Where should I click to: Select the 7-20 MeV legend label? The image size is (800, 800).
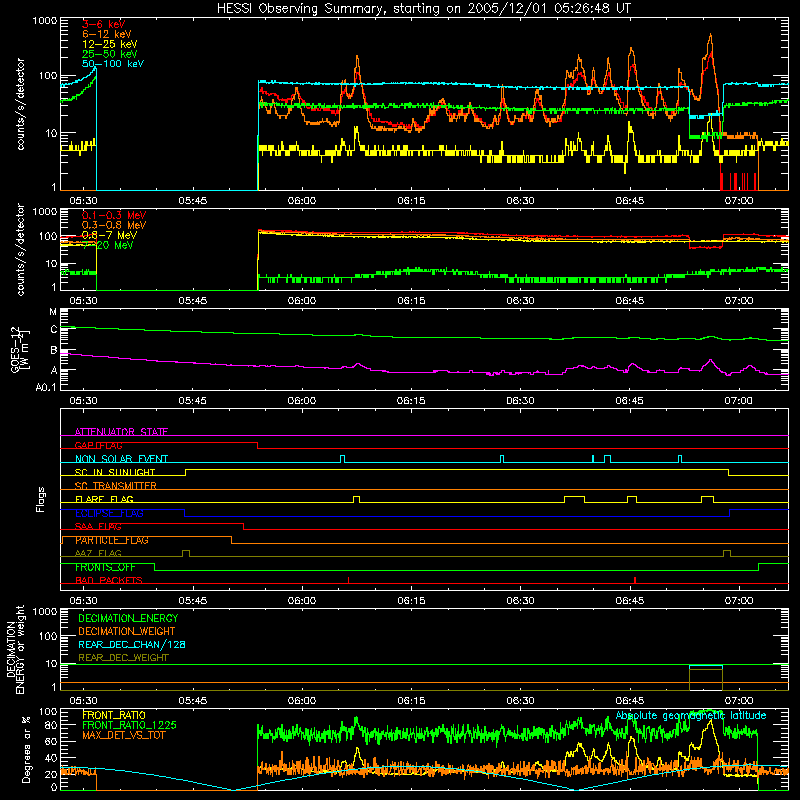108,245
